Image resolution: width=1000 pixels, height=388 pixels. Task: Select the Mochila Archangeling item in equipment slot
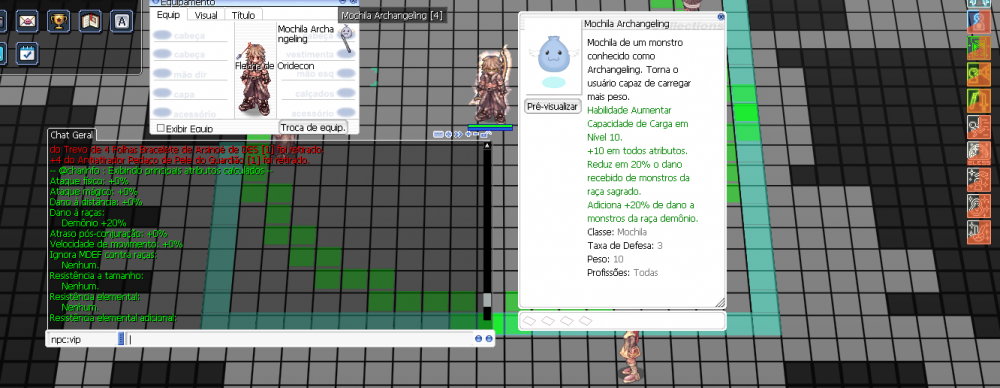click(346, 39)
